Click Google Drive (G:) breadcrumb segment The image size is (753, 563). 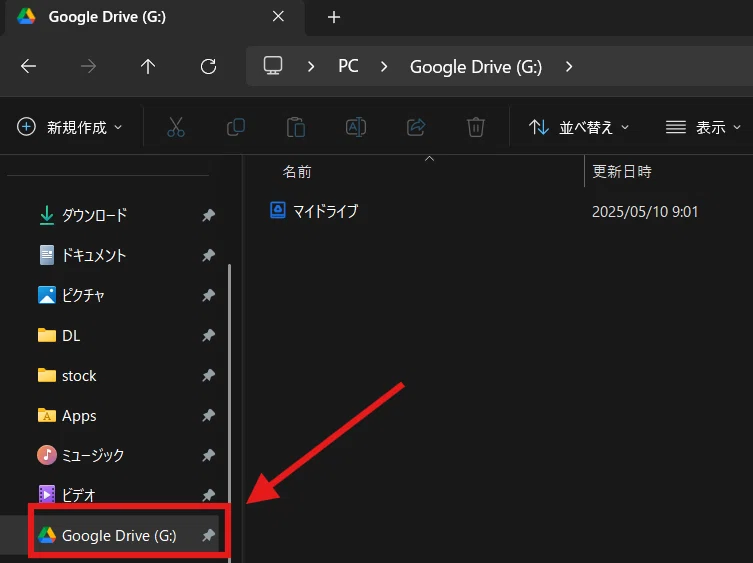[476, 67]
